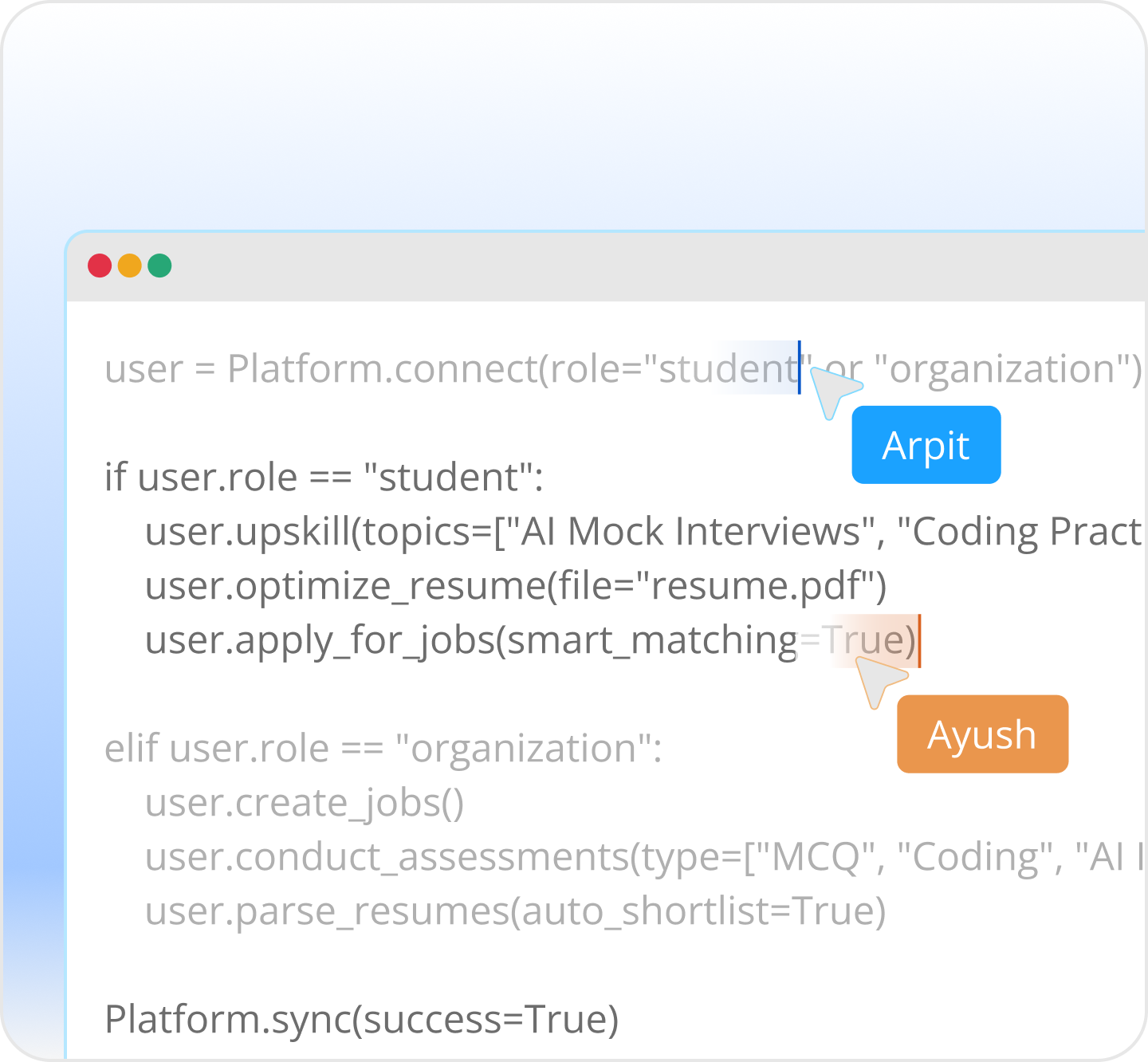The width and height of the screenshot is (1148, 1062).
Task: Click the orange Ayush name badge
Action: pyautogui.click(x=982, y=734)
